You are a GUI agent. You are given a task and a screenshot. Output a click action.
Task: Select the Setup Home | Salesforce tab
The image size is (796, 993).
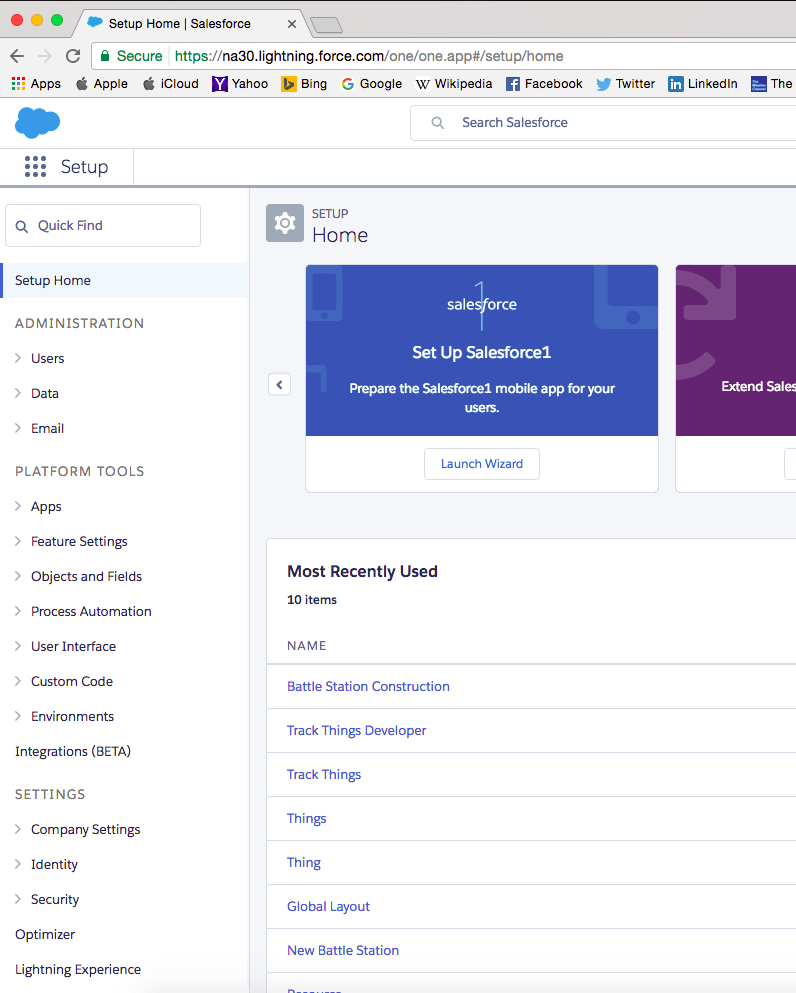click(190, 24)
